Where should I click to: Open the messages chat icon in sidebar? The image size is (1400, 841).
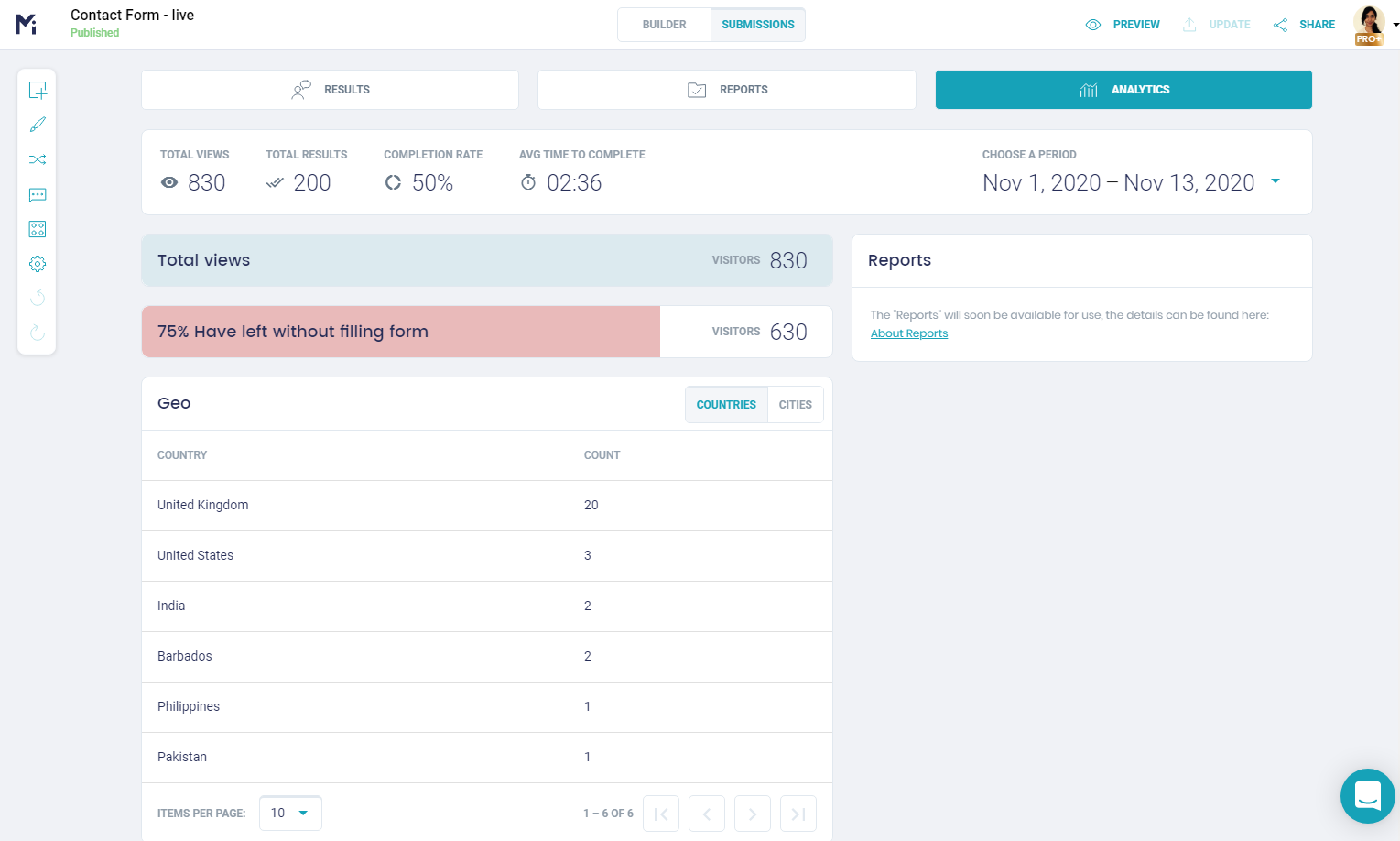coord(38,194)
